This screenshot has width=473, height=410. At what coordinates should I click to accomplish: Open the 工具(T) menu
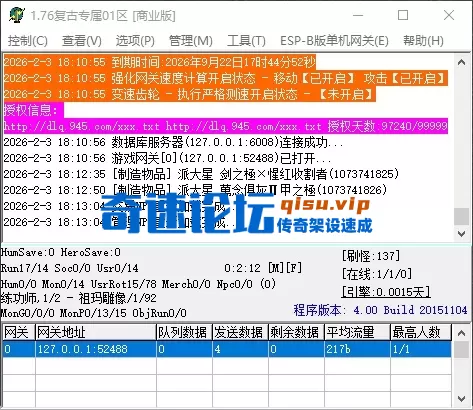coord(246,41)
